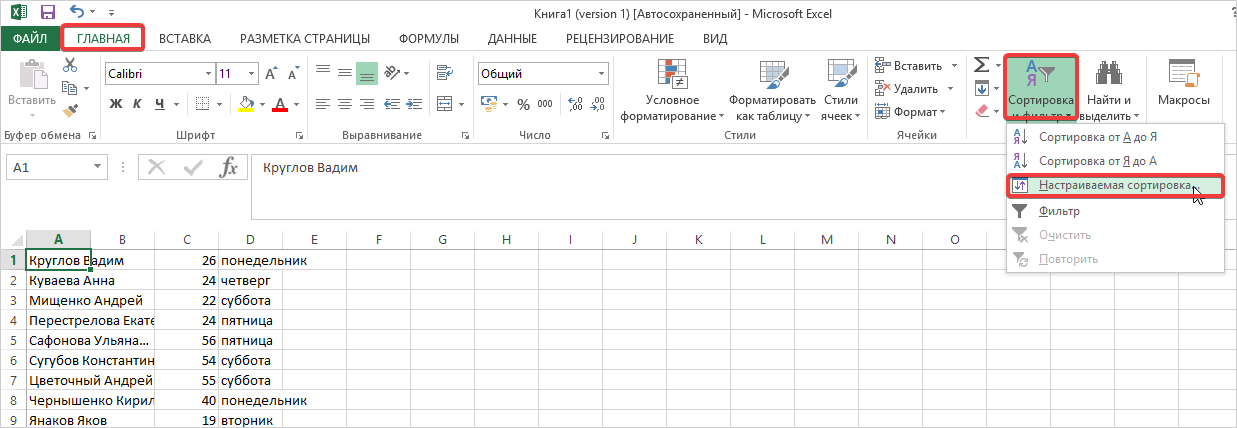Toggle italic К formatting
Image resolution: width=1237 pixels, height=428 pixels.
138,104
